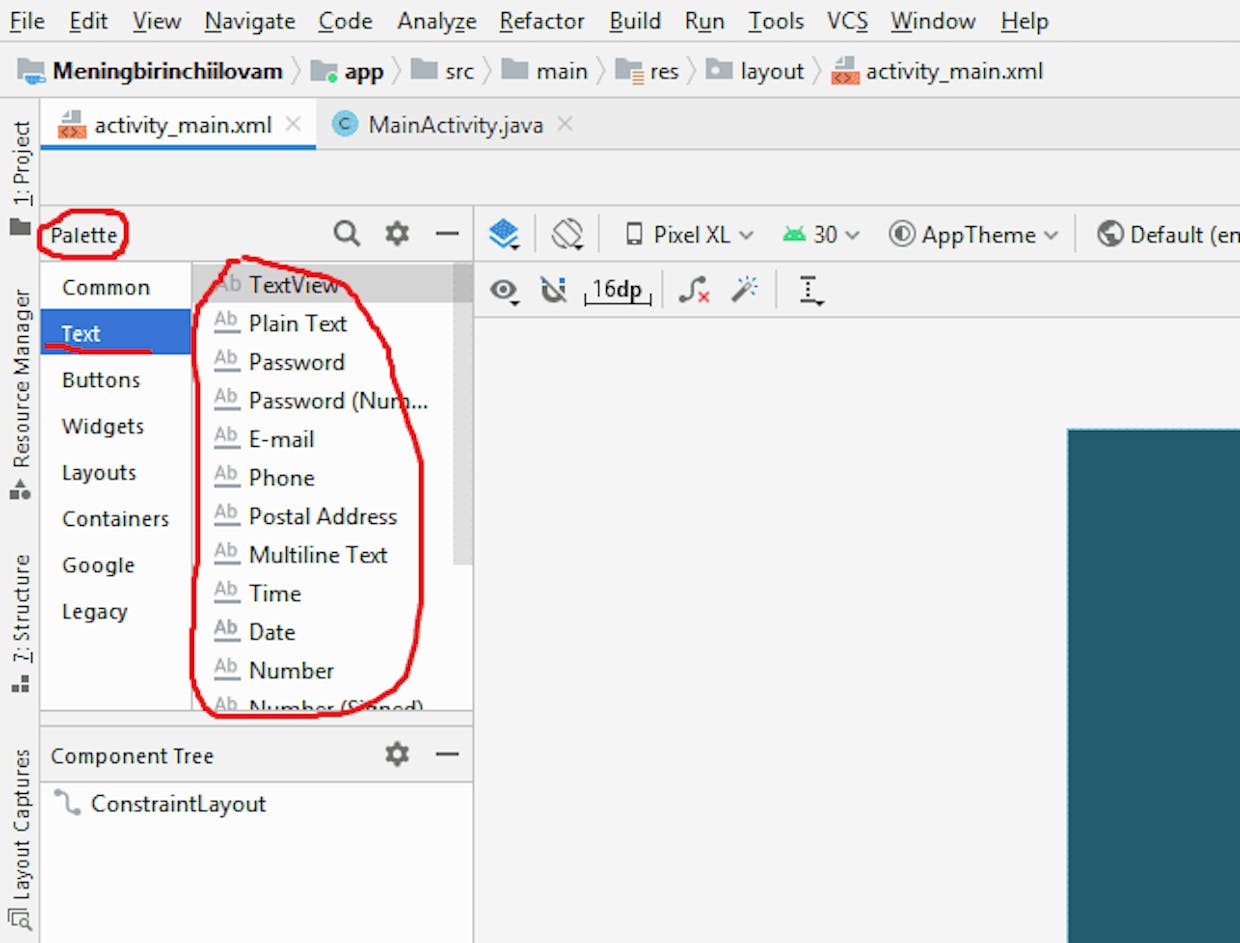Open the Edit menu
This screenshot has height=943, width=1240.
click(x=89, y=21)
